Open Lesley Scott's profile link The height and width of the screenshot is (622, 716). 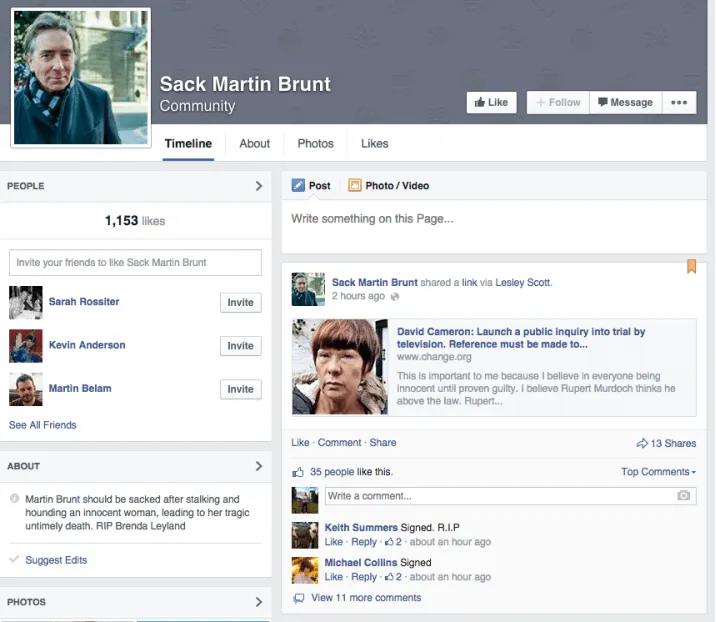[x=523, y=282]
